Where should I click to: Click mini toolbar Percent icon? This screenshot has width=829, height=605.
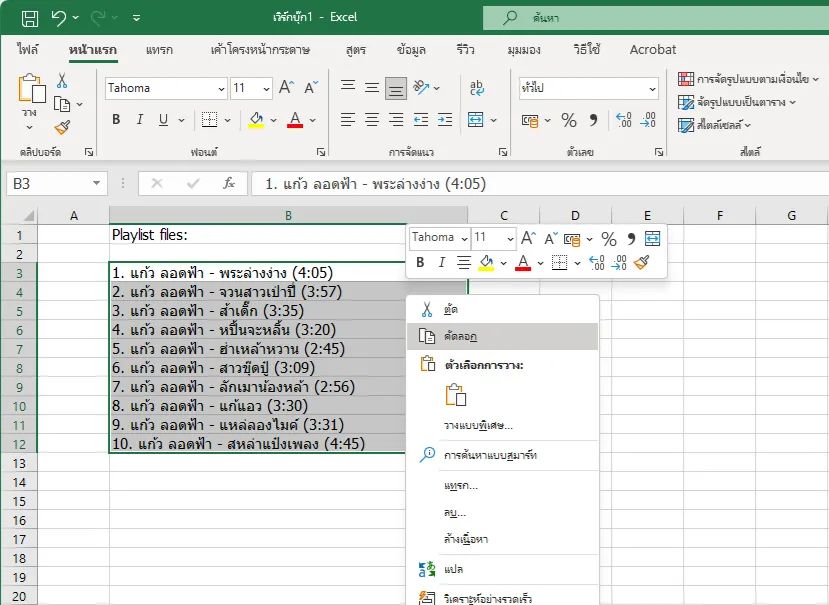coord(609,239)
